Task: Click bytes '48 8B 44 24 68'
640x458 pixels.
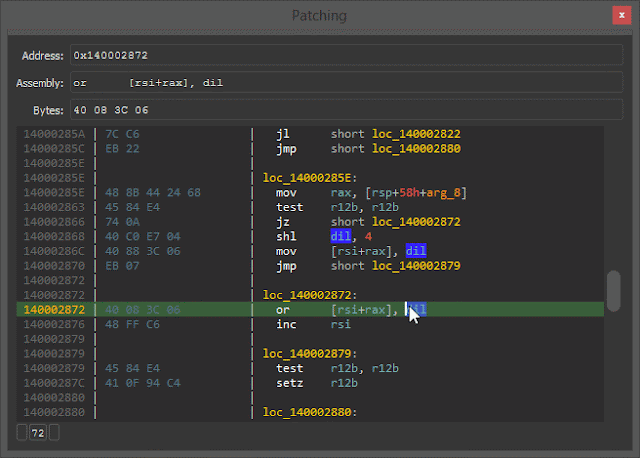Action: 153,193
